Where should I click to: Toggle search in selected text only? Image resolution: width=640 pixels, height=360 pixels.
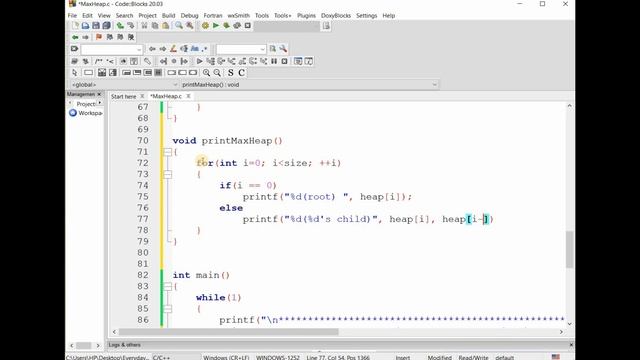pyautogui.click(x=184, y=49)
